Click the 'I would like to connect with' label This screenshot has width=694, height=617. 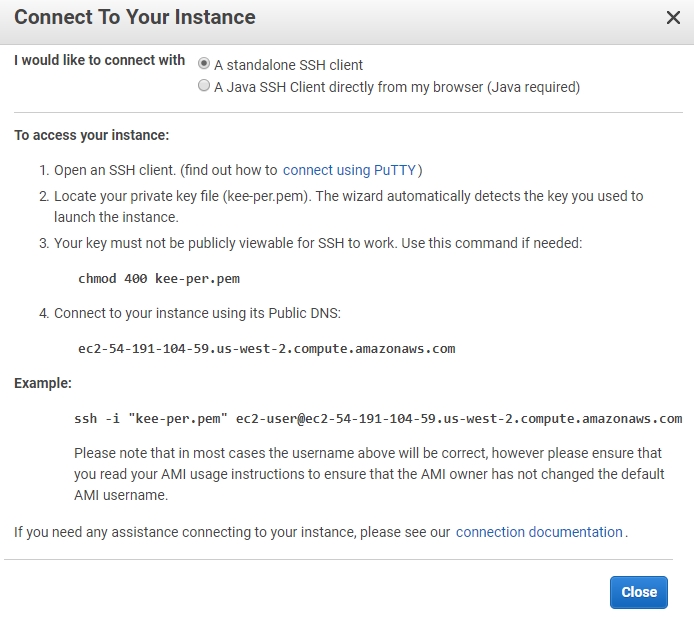[x=100, y=60]
